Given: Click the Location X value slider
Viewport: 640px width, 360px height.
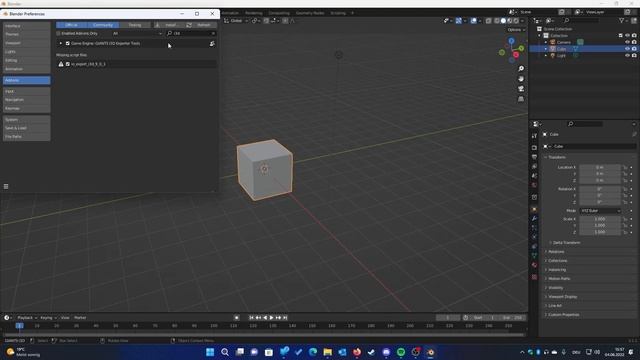Looking at the screenshot, I should [600, 167].
